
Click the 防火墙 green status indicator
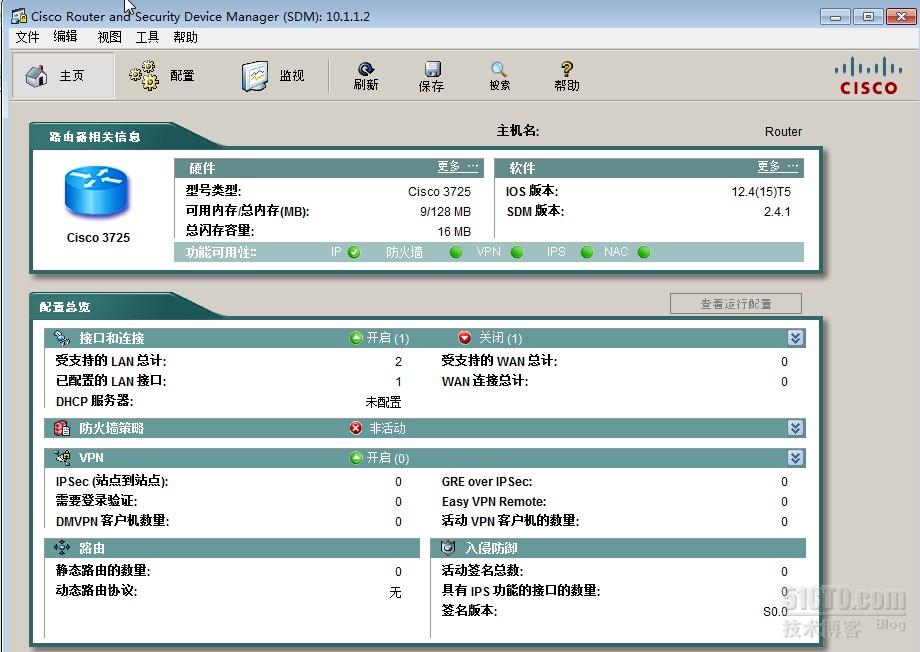click(x=456, y=252)
